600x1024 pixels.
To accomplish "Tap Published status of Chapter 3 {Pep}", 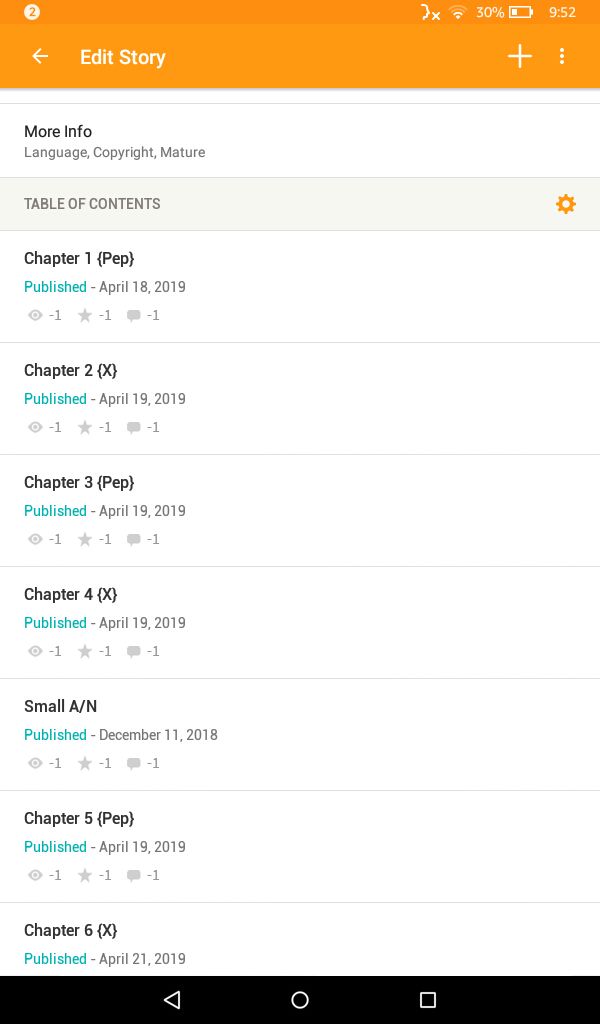I will click(x=55, y=511).
